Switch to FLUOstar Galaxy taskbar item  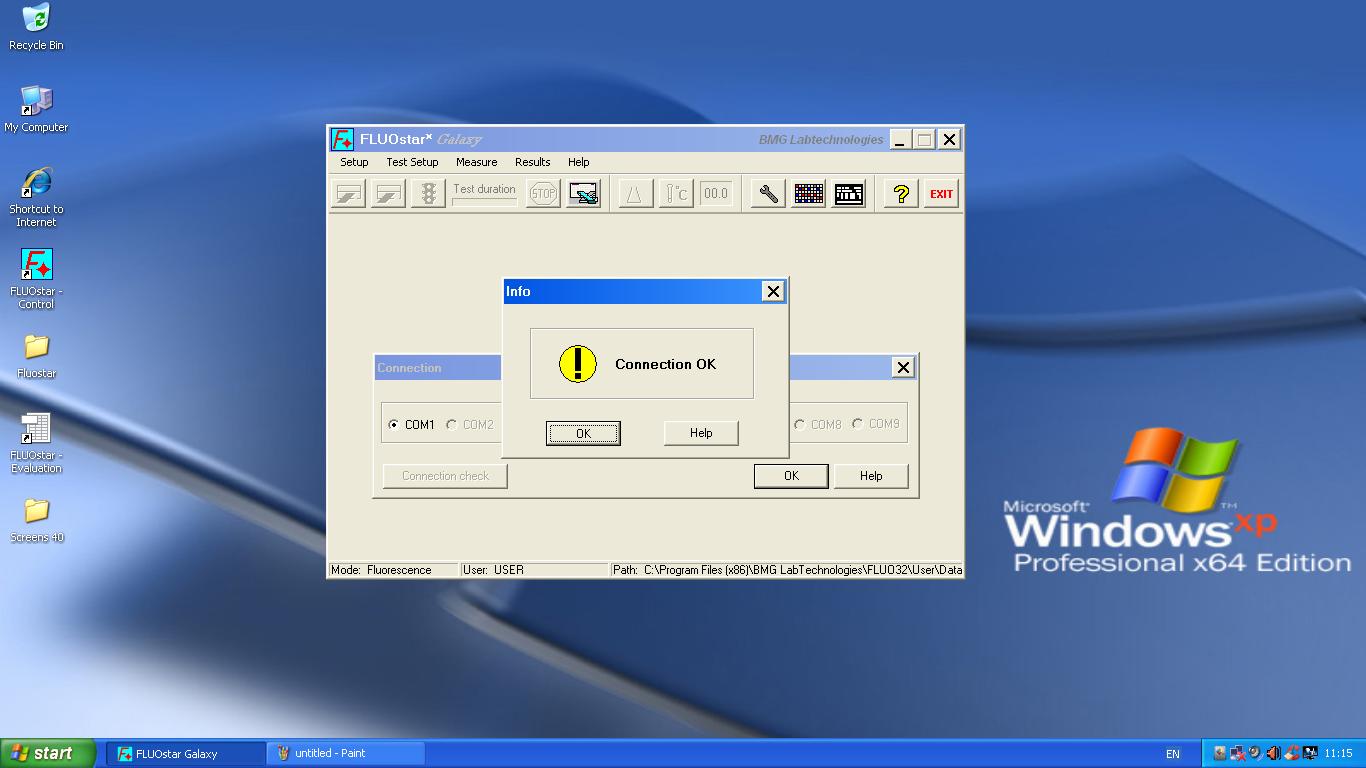[x=186, y=753]
